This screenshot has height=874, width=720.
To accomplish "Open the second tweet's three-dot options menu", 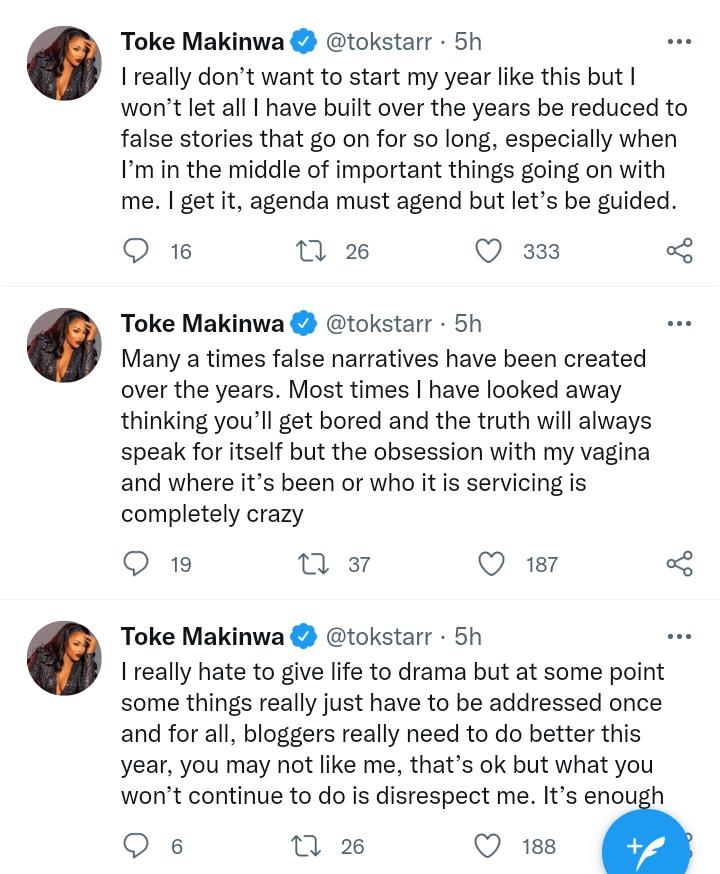I will click(679, 323).
